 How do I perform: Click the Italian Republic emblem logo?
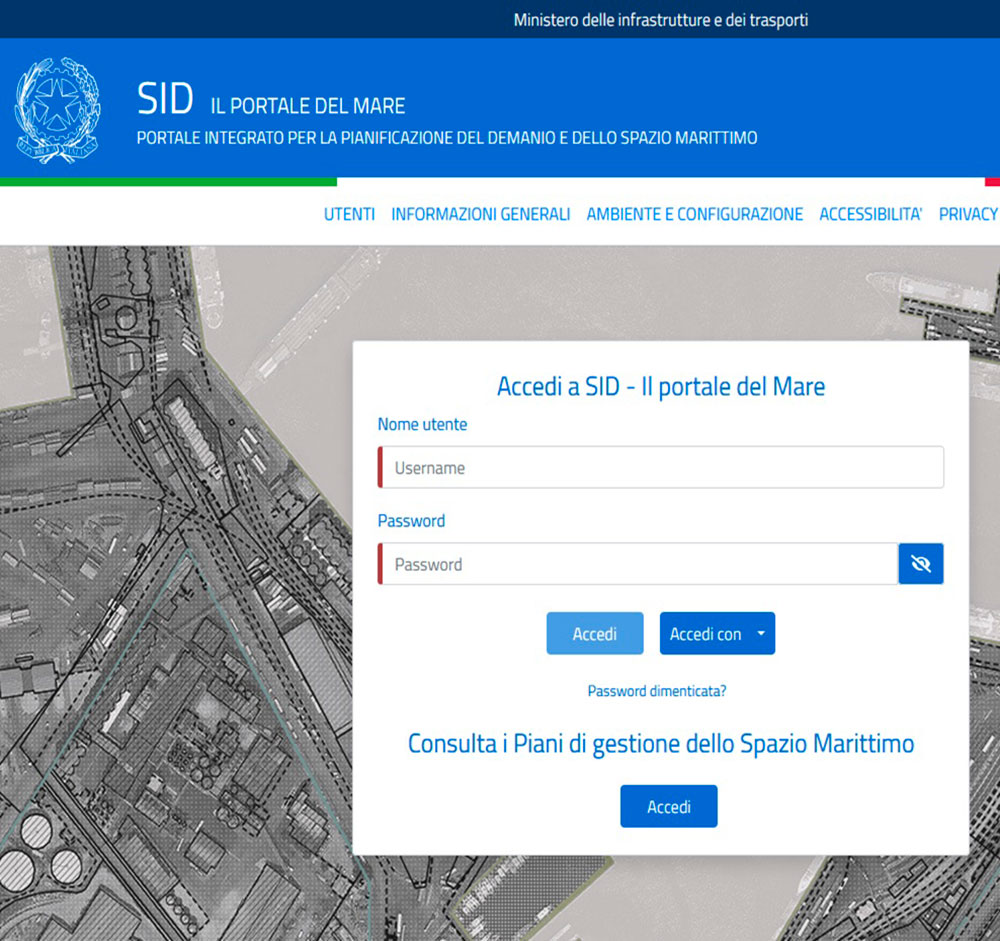coord(57,110)
